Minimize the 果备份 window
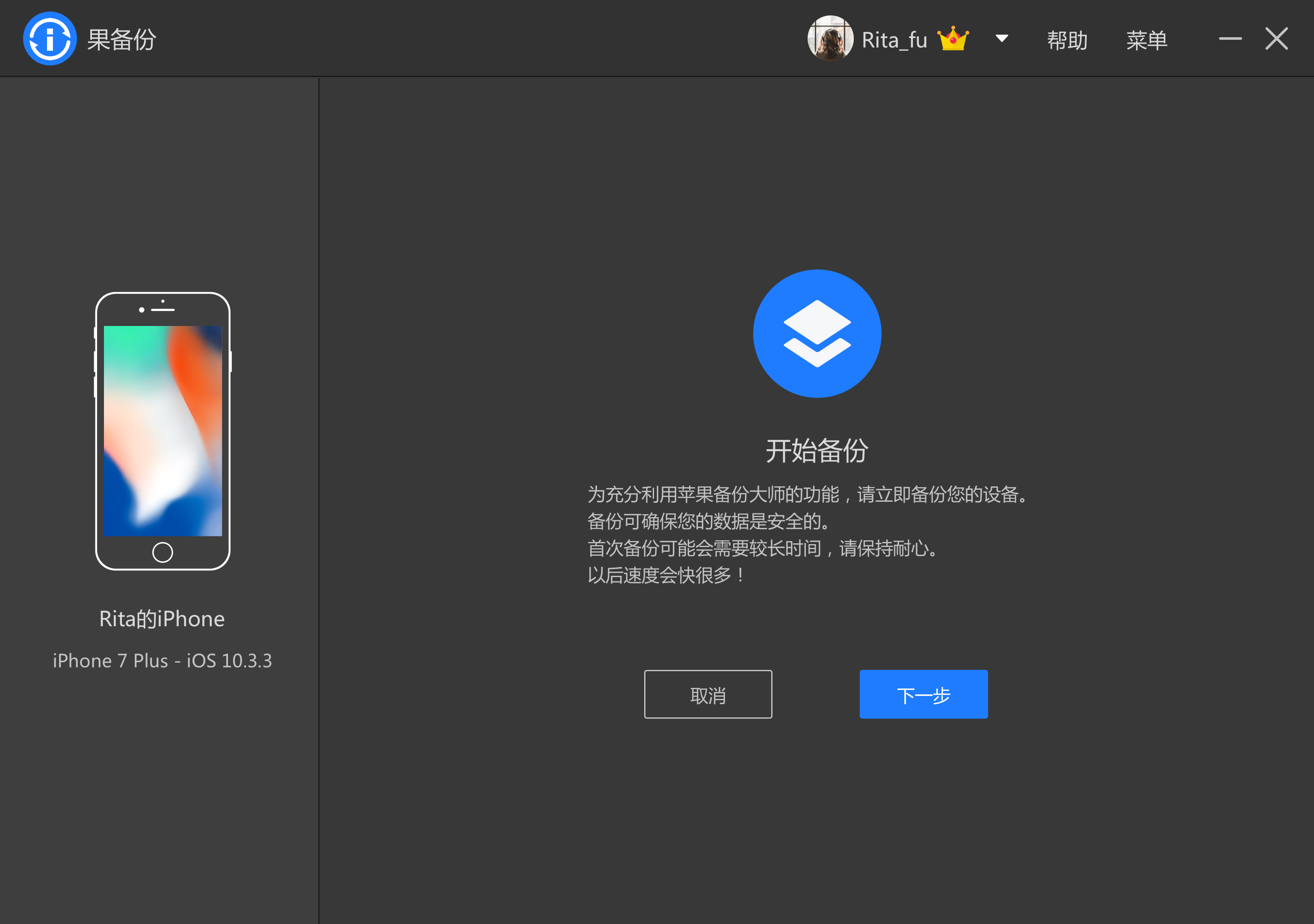This screenshot has height=924, width=1314. (x=1230, y=39)
